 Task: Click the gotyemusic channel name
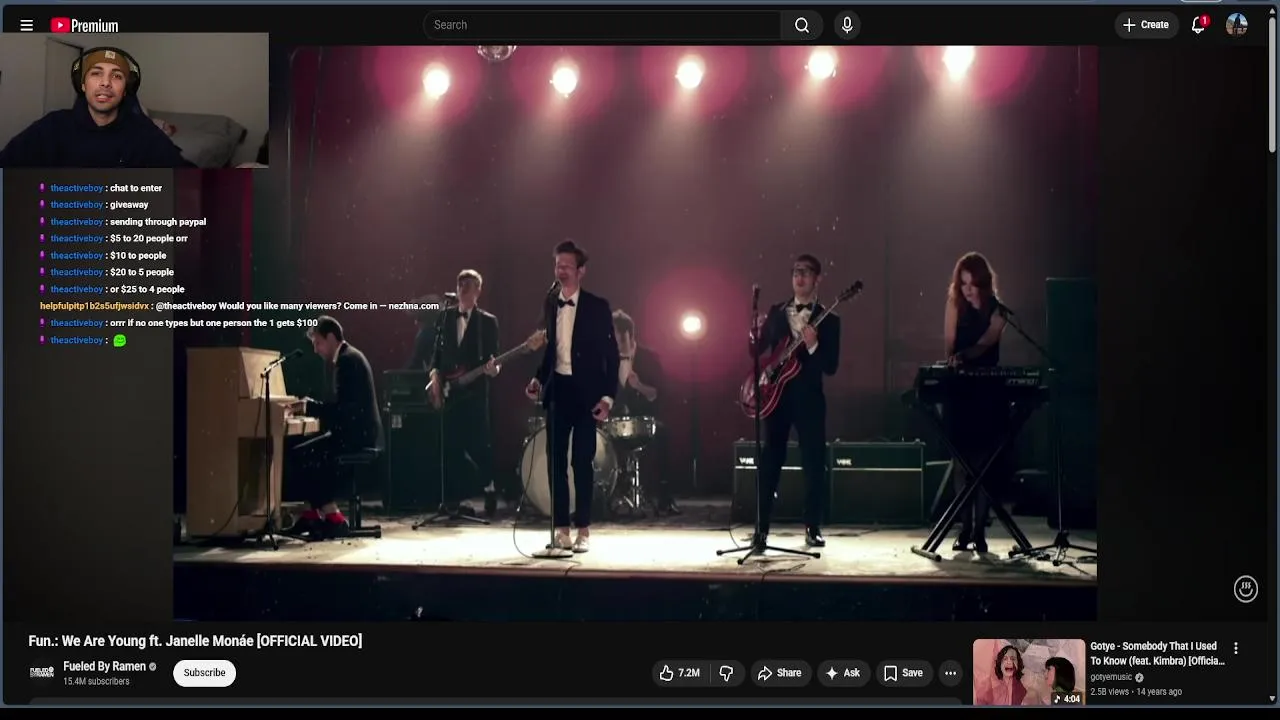pos(1111,677)
